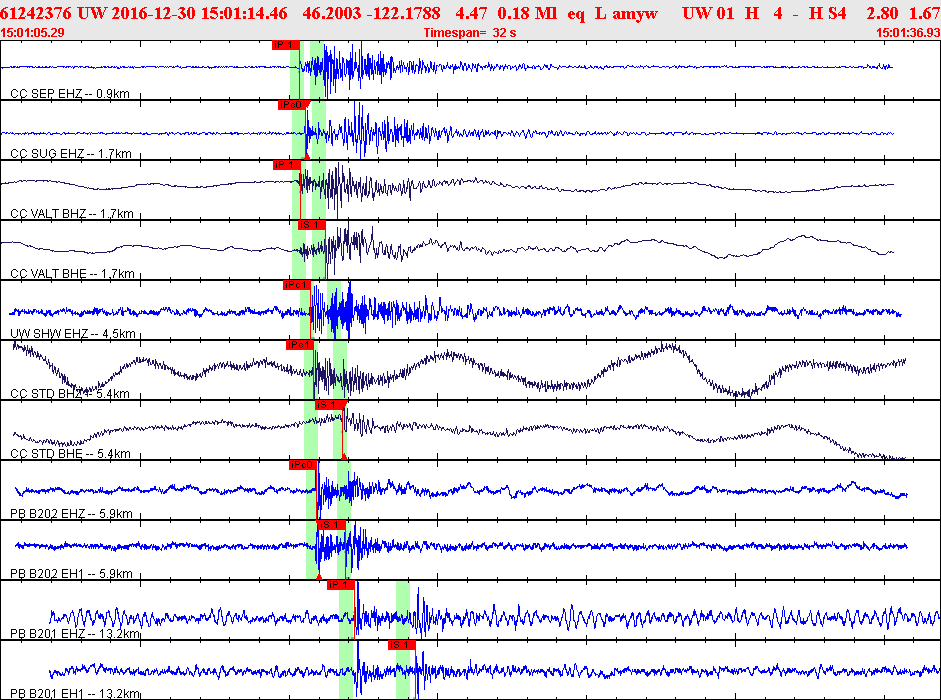
Task: Click the iS 1 pick flag on PB B201 EH1
Action: 401,645
